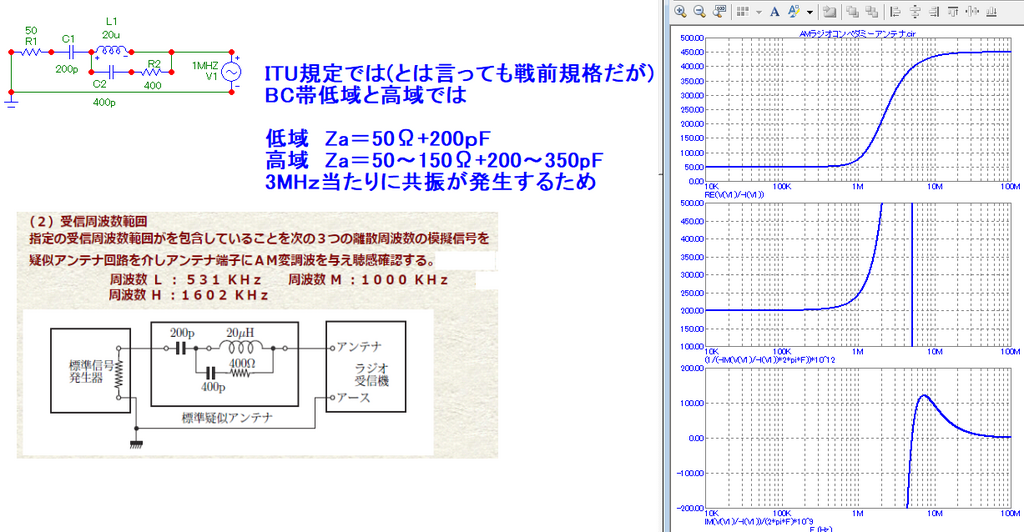Click heading (2) 受信周波数範囲
This screenshot has height=532, width=1024.
(x=88, y=222)
